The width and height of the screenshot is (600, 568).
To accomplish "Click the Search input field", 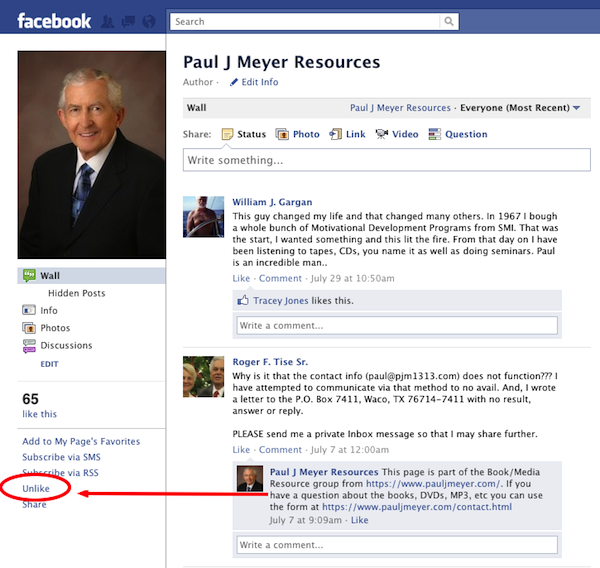I will pyautogui.click(x=305, y=21).
